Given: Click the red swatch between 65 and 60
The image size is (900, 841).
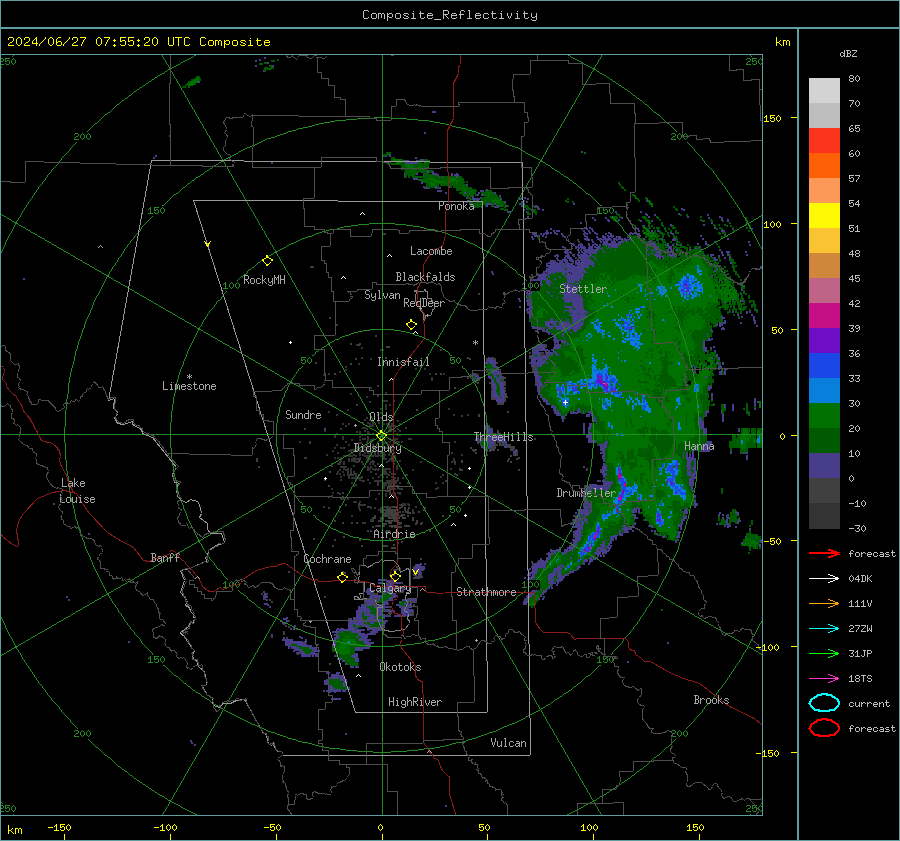Looking at the screenshot, I should 824,141.
